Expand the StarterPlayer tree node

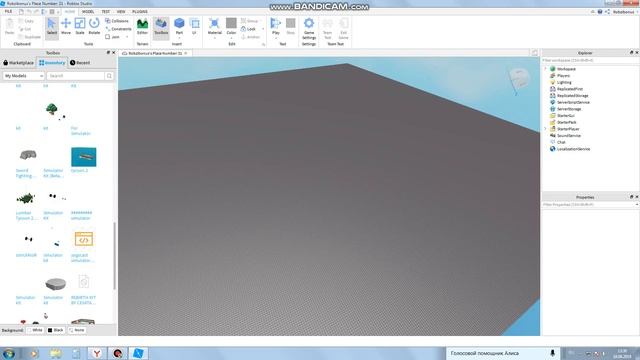point(546,129)
